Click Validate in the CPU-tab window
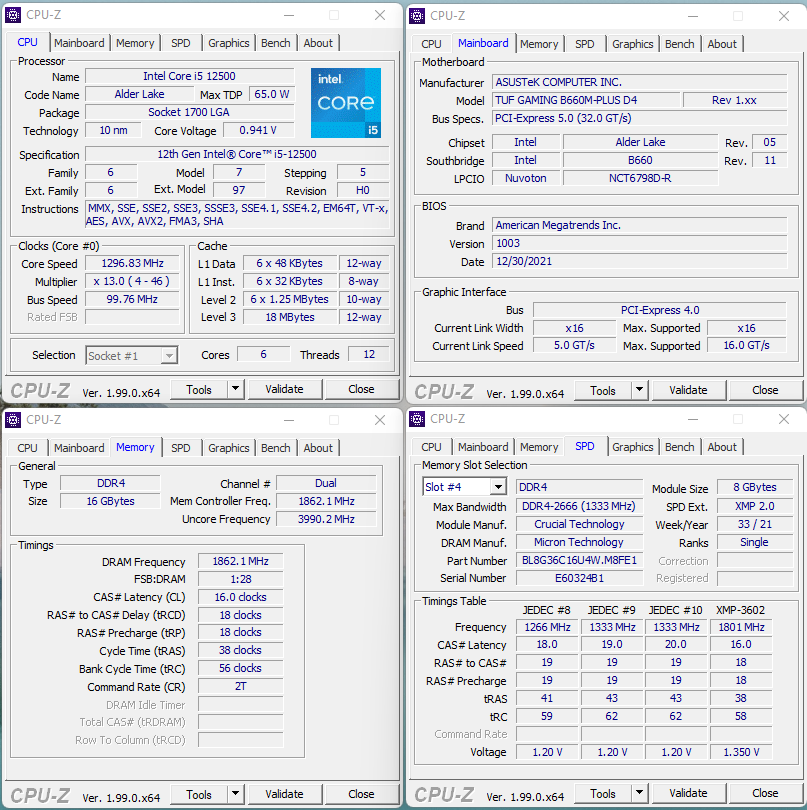The width and height of the screenshot is (807, 810). click(285, 389)
